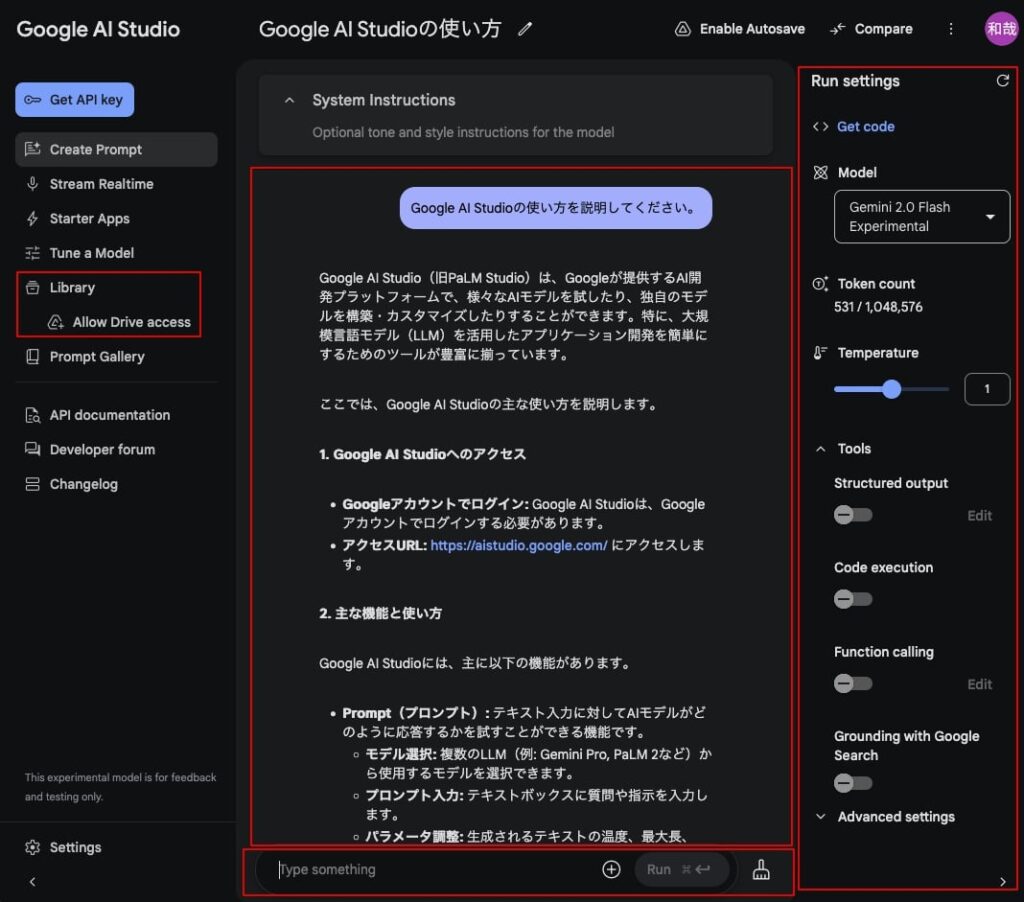Image resolution: width=1024 pixels, height=902 pixels.
Task: Toggle Structured output on
Action: pyautogui.click(x=852, y=515)
